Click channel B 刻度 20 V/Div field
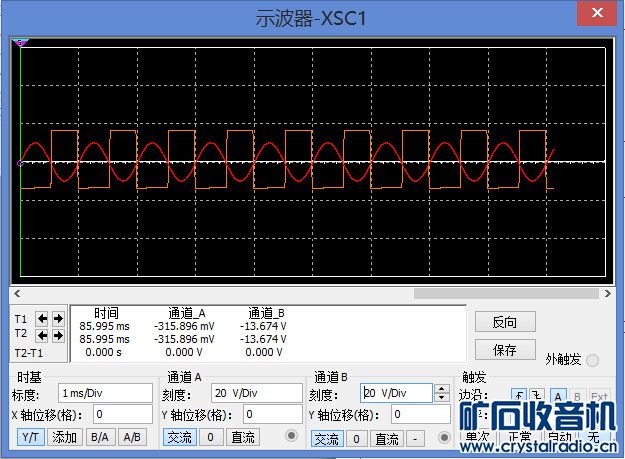 (396, 393)
